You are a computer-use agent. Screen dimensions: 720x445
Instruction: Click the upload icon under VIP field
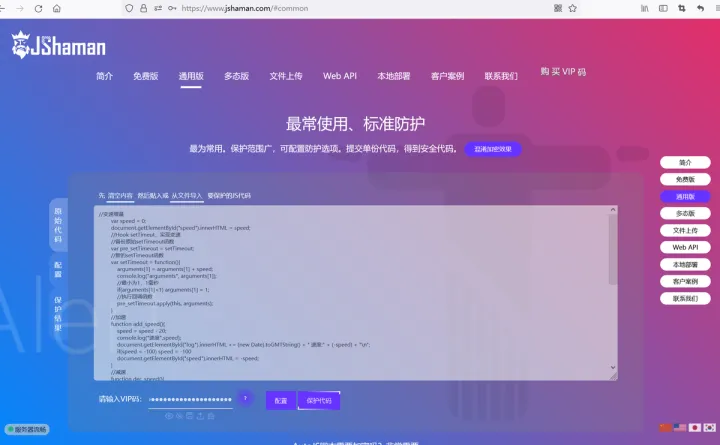click(x=200, y=416)
